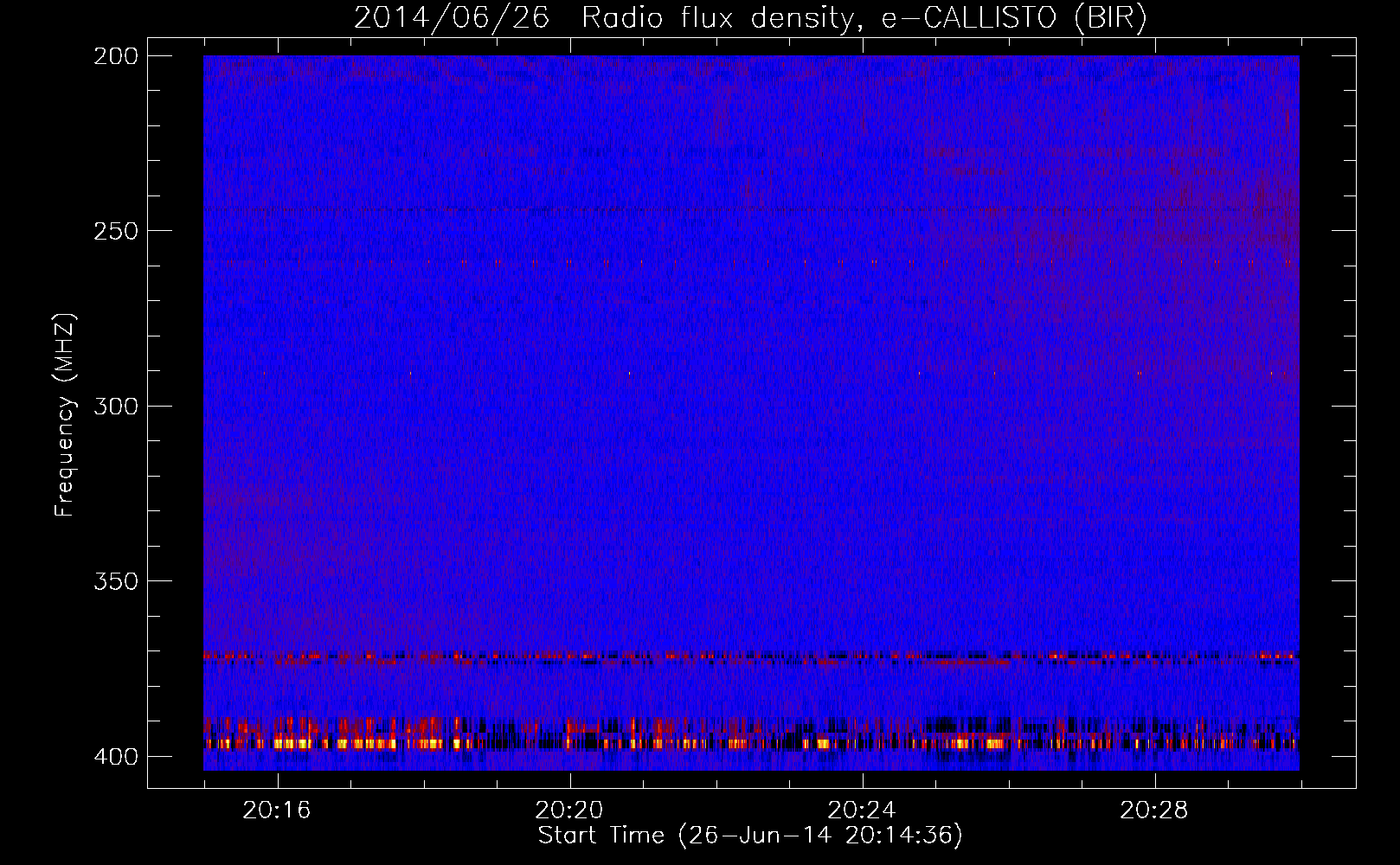Click the red interference line near 372 MHz
This screenshot has width=1400, height=865.
751,657
